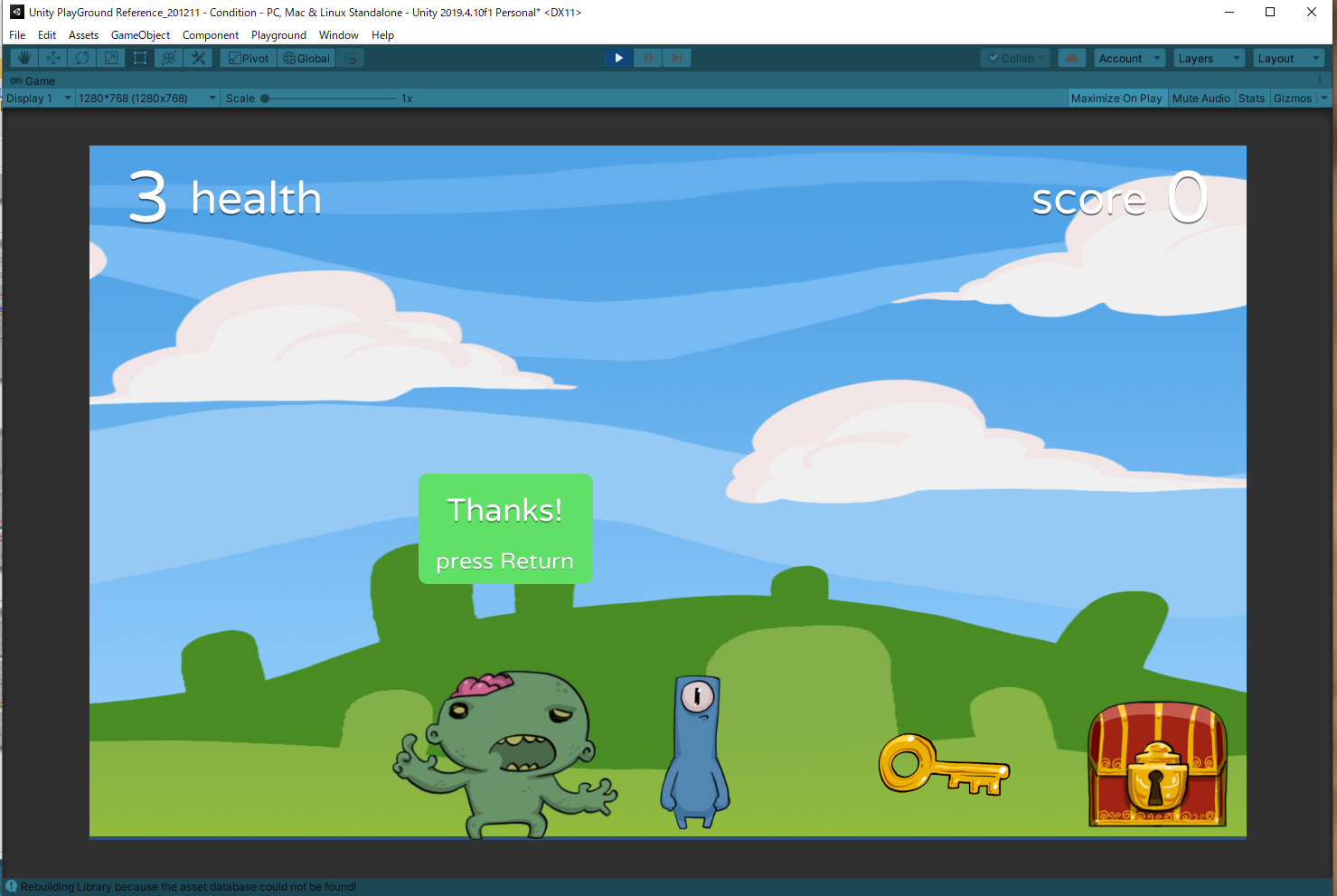Select the Game tab
Viewport: 1337px width, 896px height.
pos(33,80)
